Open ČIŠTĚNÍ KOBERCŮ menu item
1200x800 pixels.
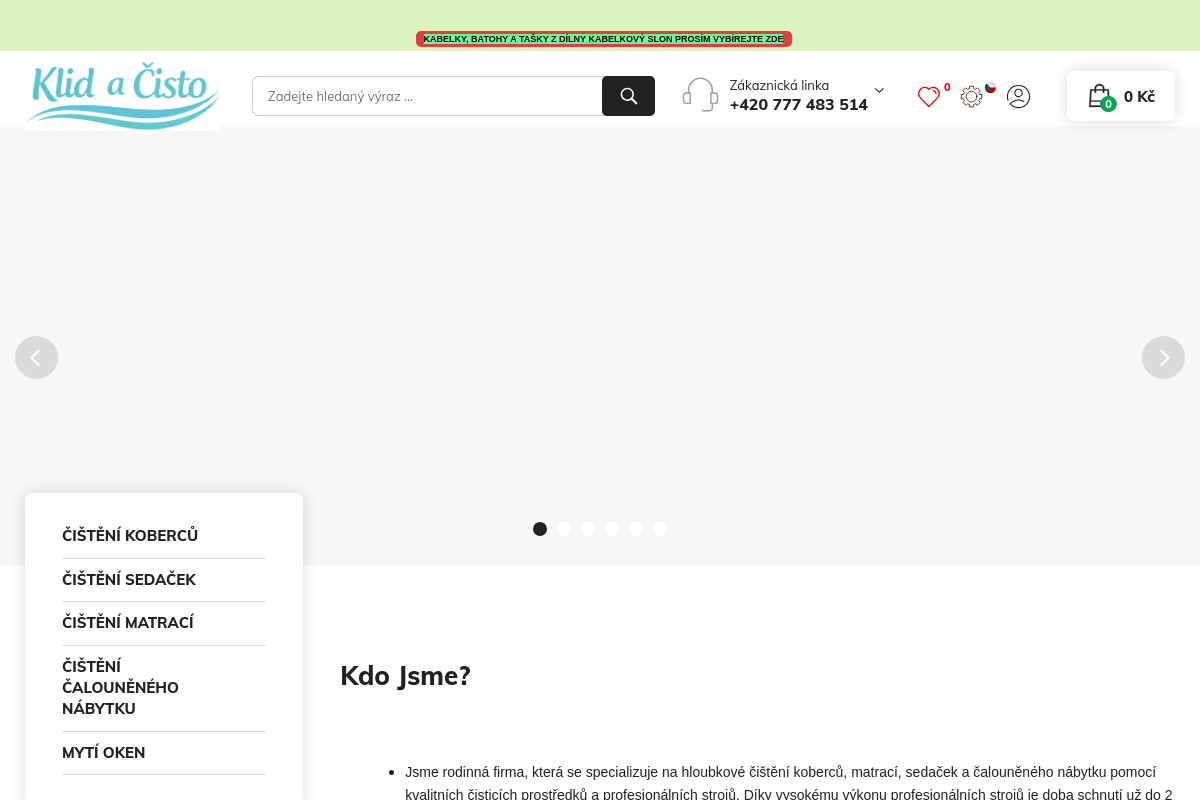click(130, 535)
